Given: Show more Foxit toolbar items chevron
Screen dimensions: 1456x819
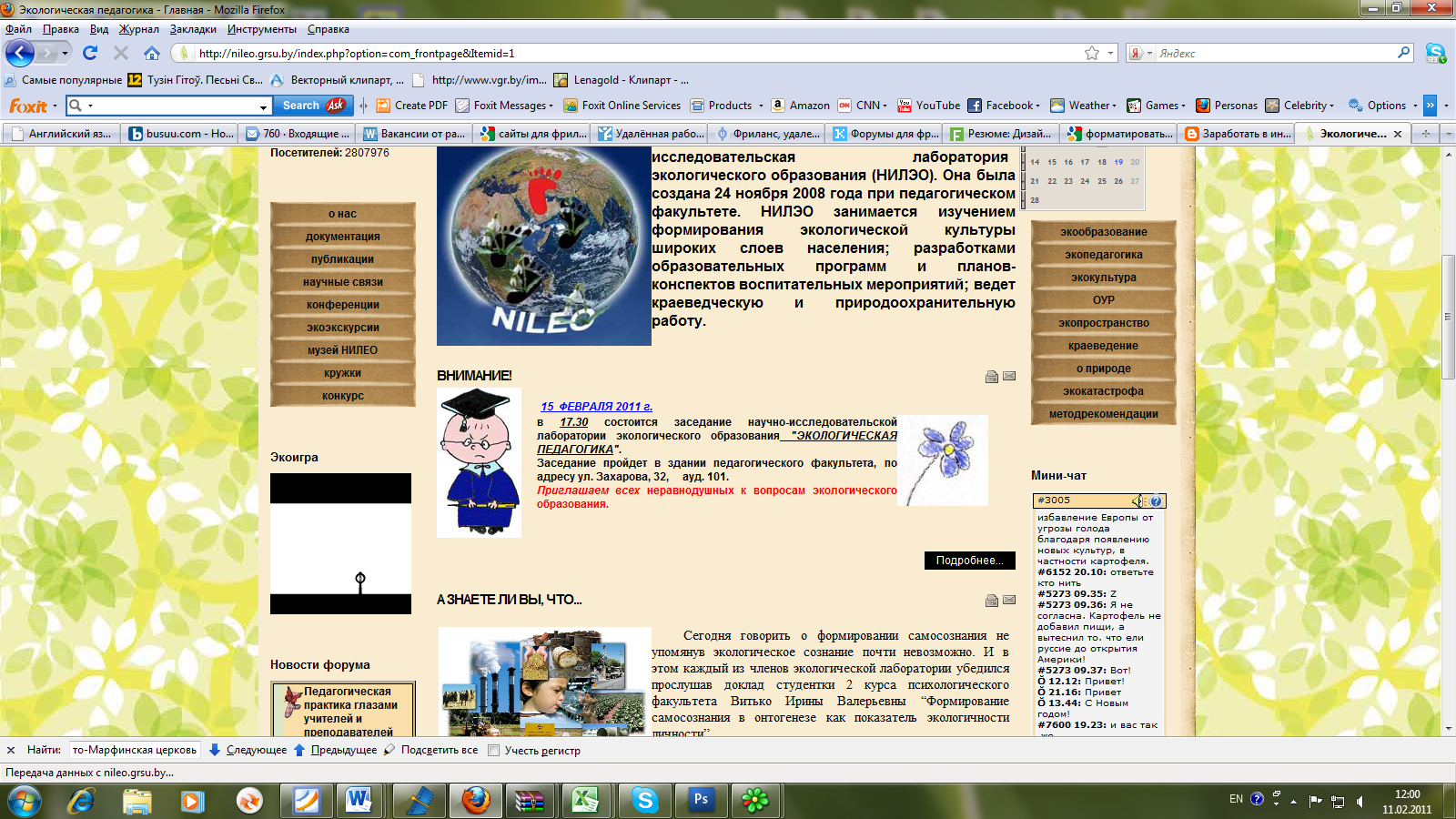Looking at the screenshot, I should click(x=1430, y=106).
